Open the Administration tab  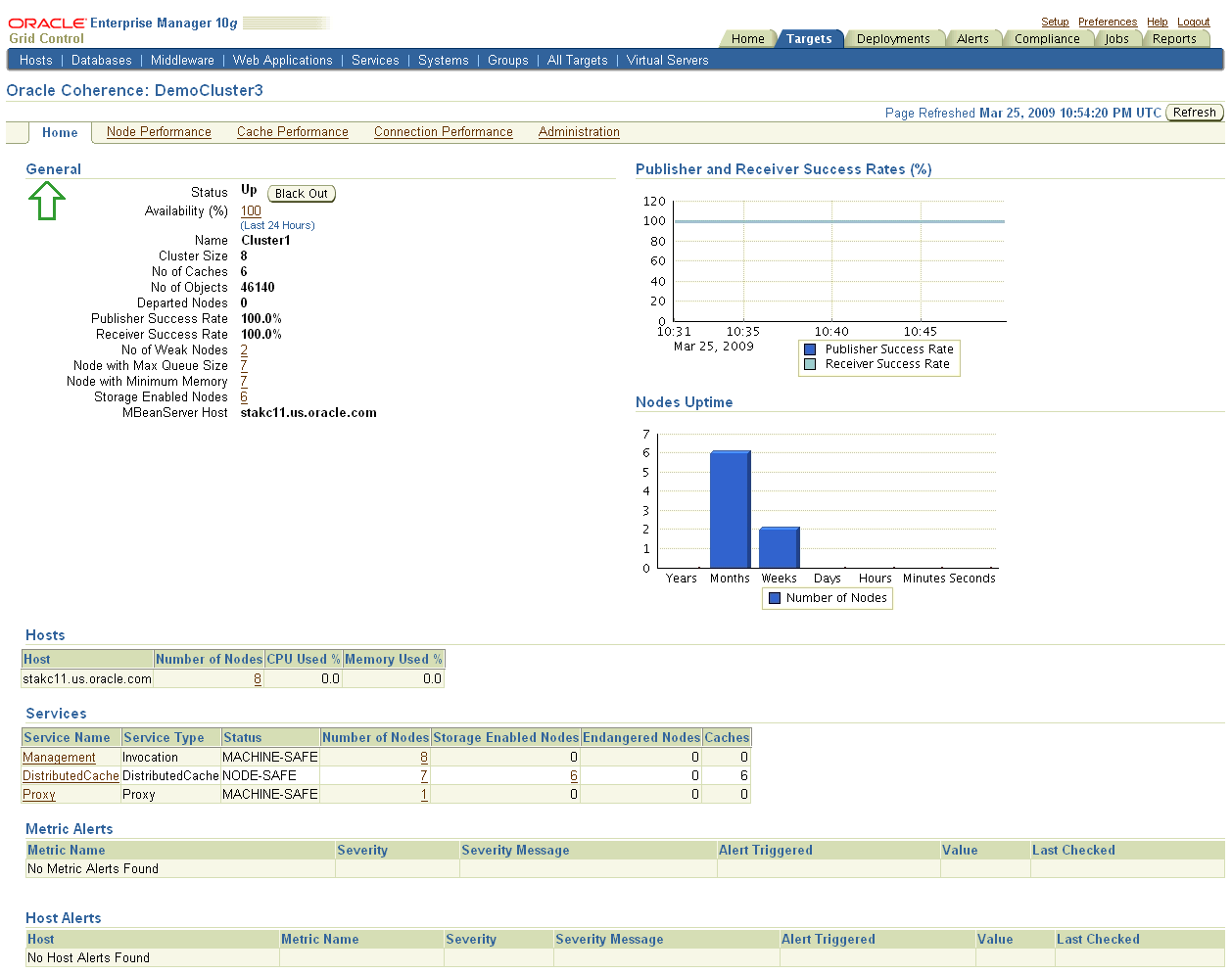click(x=579, y=131)
